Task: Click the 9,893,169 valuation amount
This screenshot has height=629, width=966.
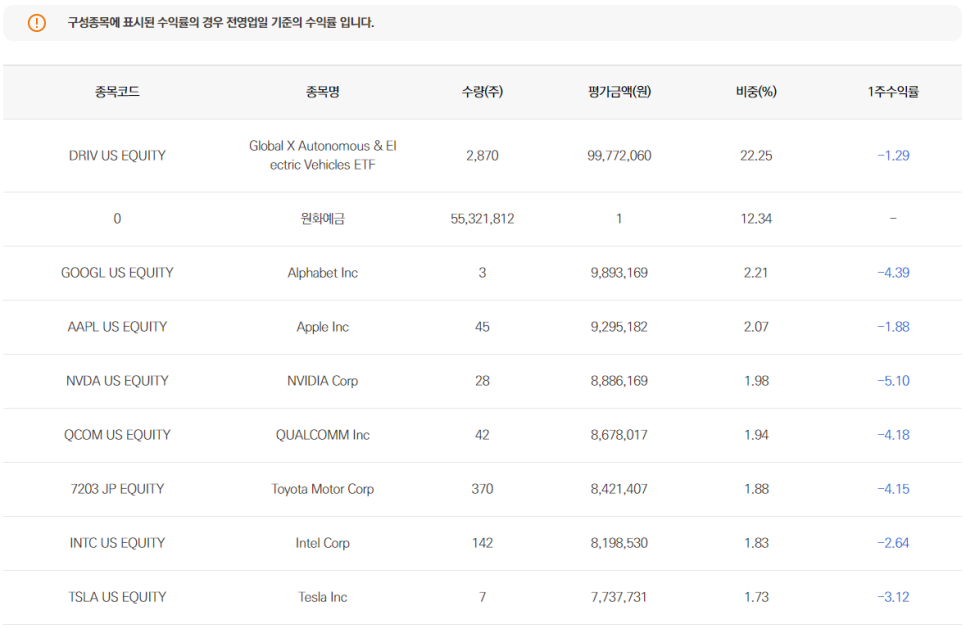Action: pyautogui.click(x=619, y=272)
